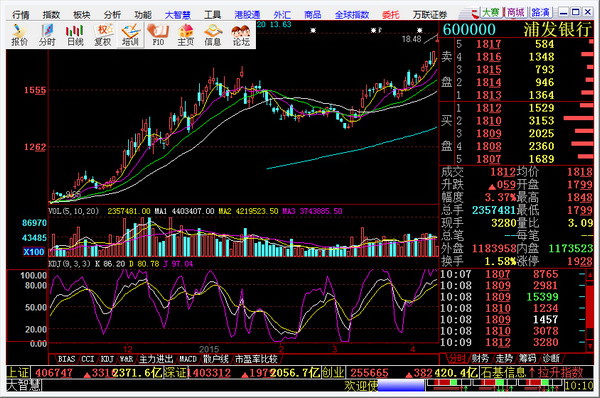Click the 复权 price adjustment icon
The height and width of the screenshot is (398, 600).
click(x=103, y=35)
